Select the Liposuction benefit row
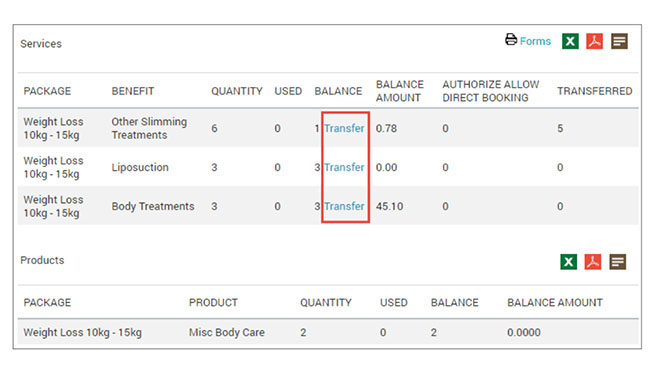 point(327,167)
